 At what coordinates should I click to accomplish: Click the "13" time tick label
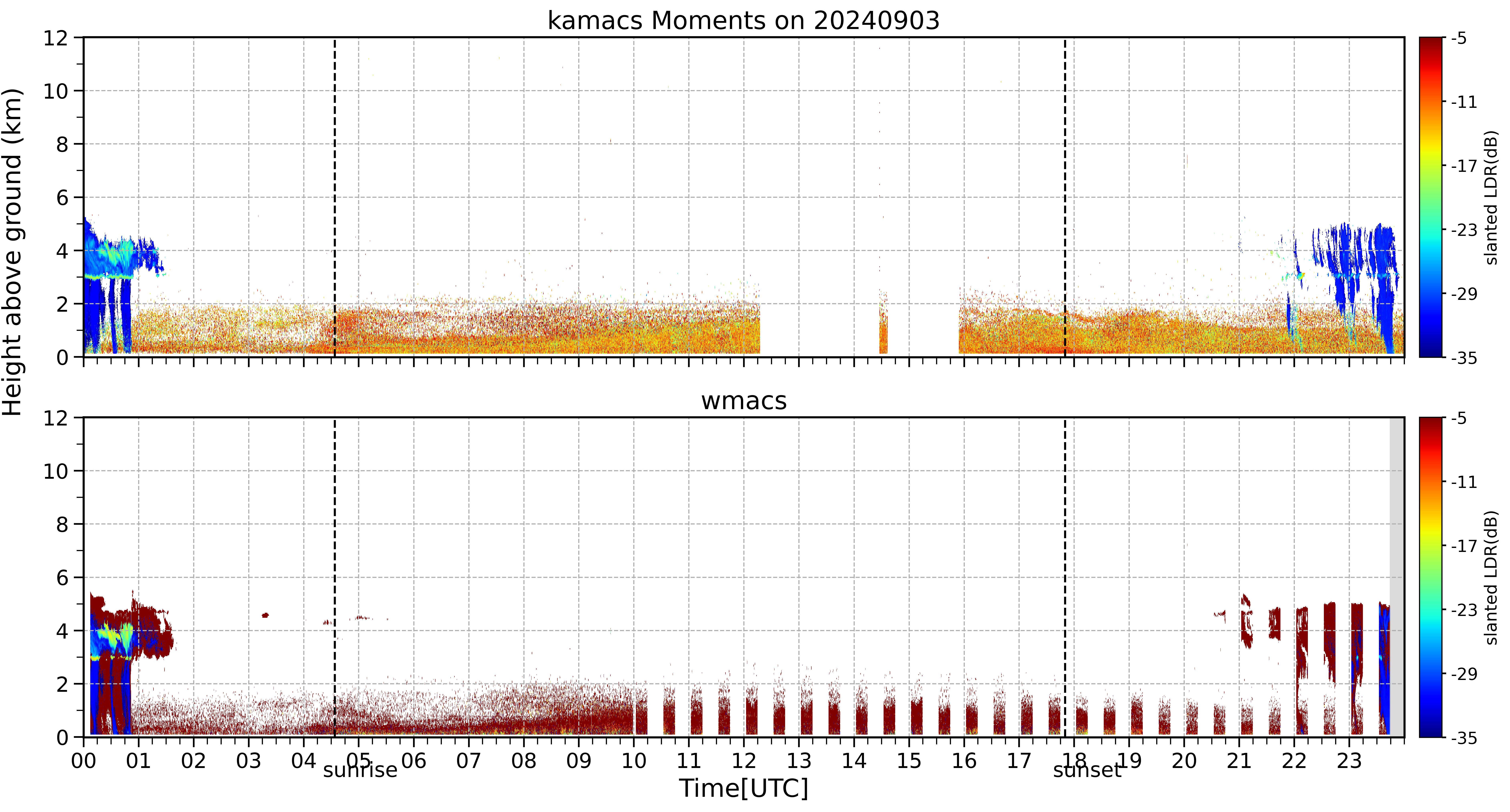(799, 761)
